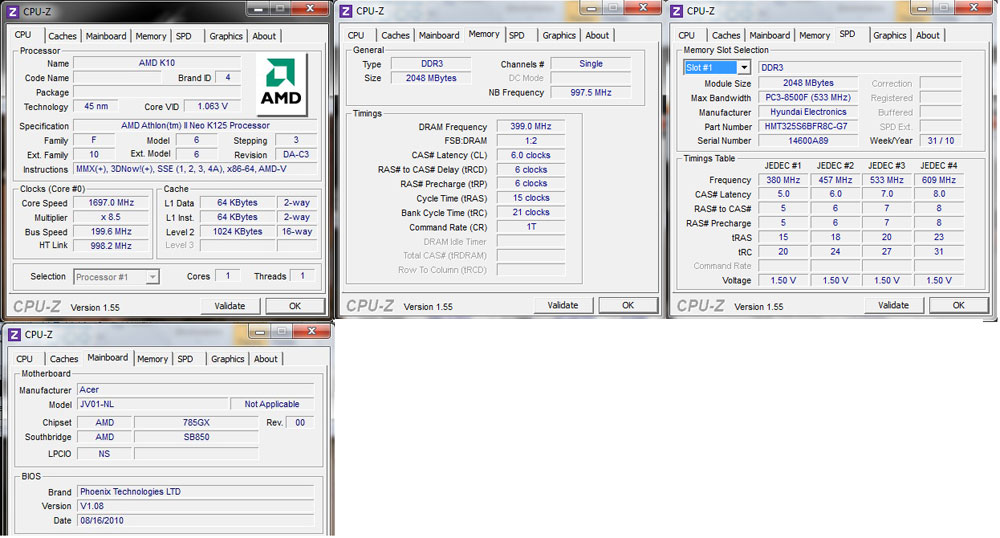The height and width of the screenshot is (538, 1000).
Task: Click the motherboard model JV01-NL field
Action: point(153,404)
